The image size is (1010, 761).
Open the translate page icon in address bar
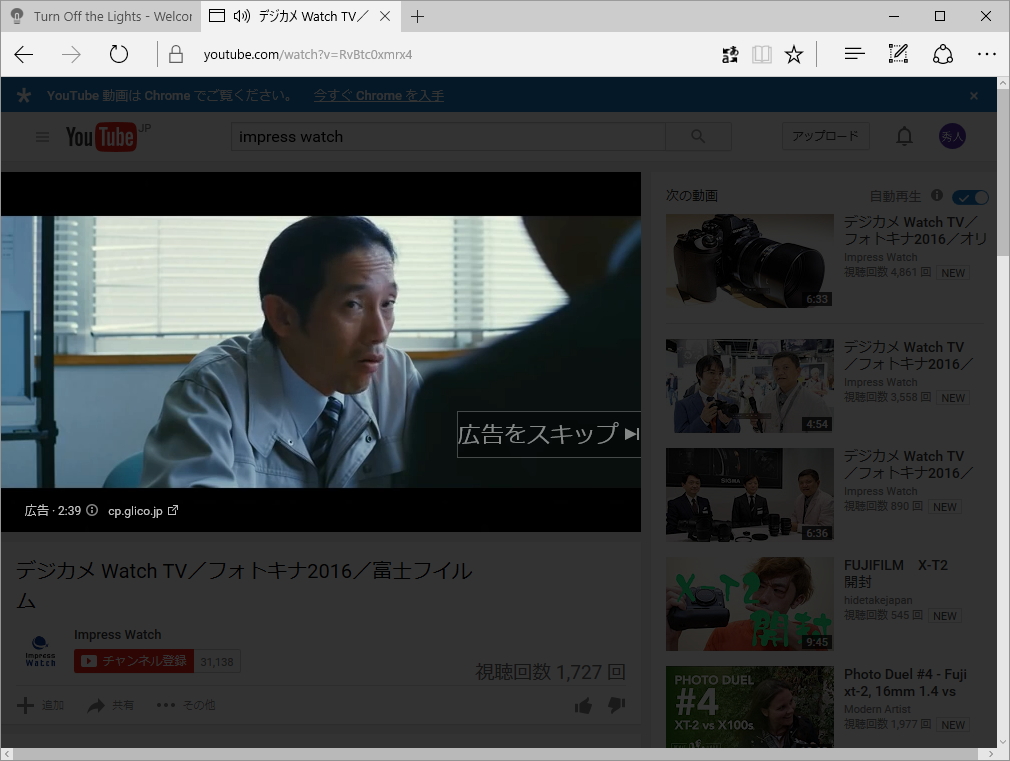730,55
